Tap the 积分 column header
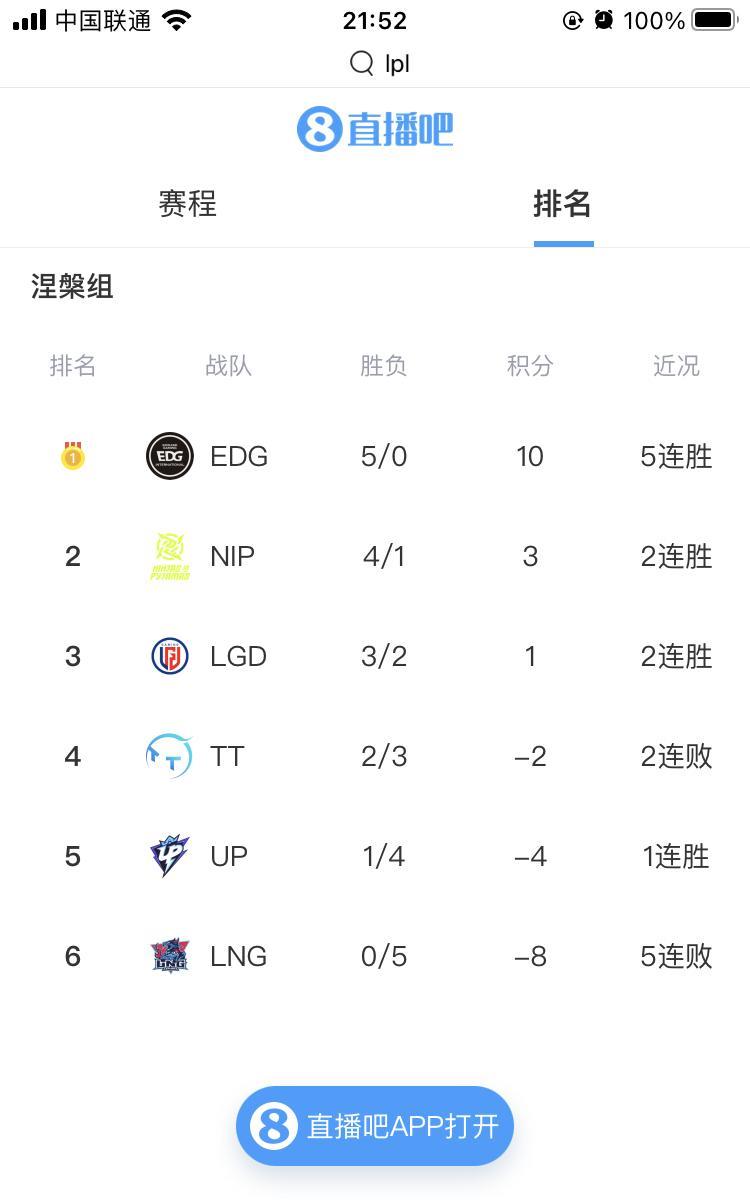Image resolution: width=750 pixels, height=1201 pixels. point(529,366)
